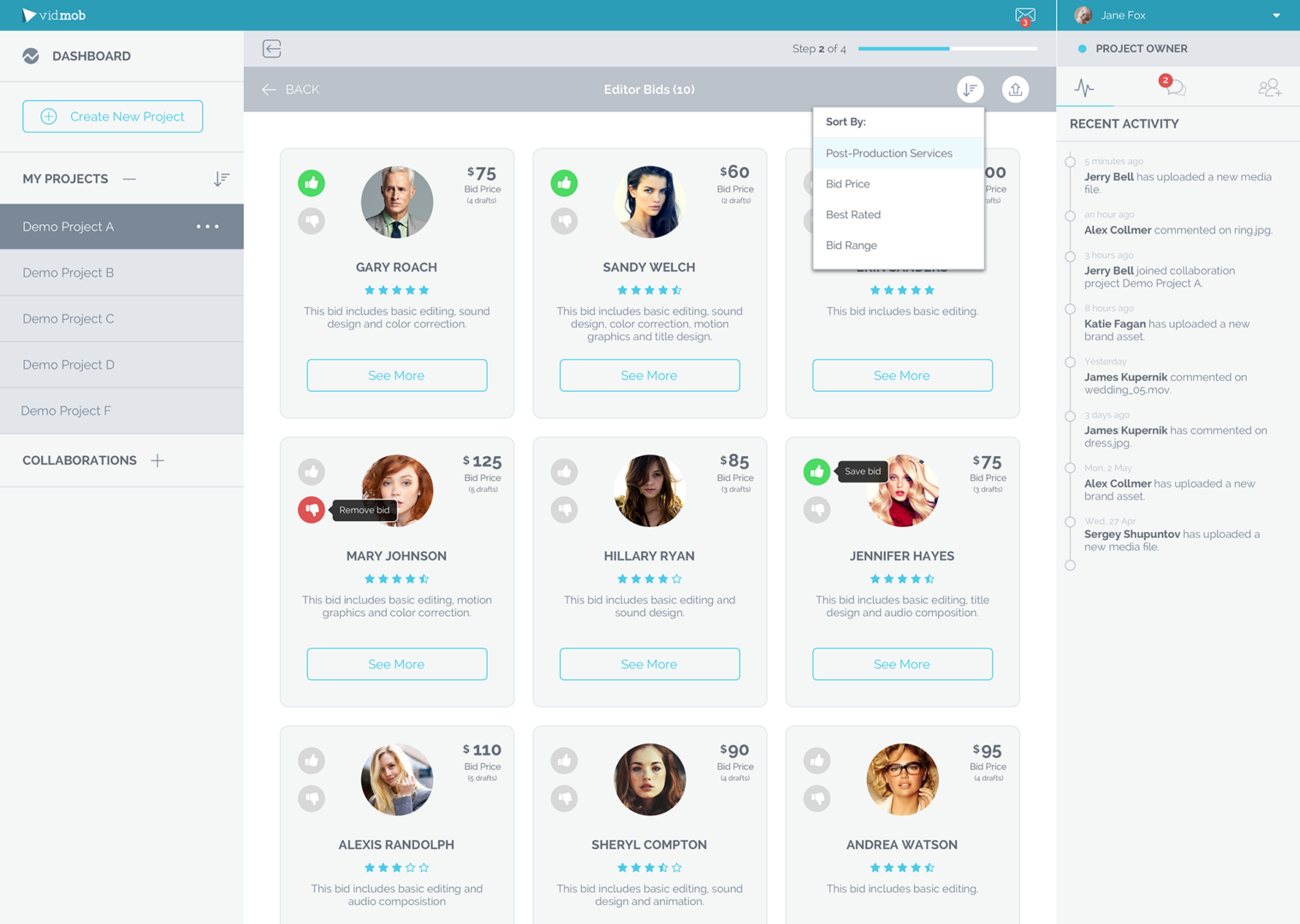Click the sort icon beside My Projects
Image resolution: width=1300 pixels, height=924 pixels.
tap(221, 178)
